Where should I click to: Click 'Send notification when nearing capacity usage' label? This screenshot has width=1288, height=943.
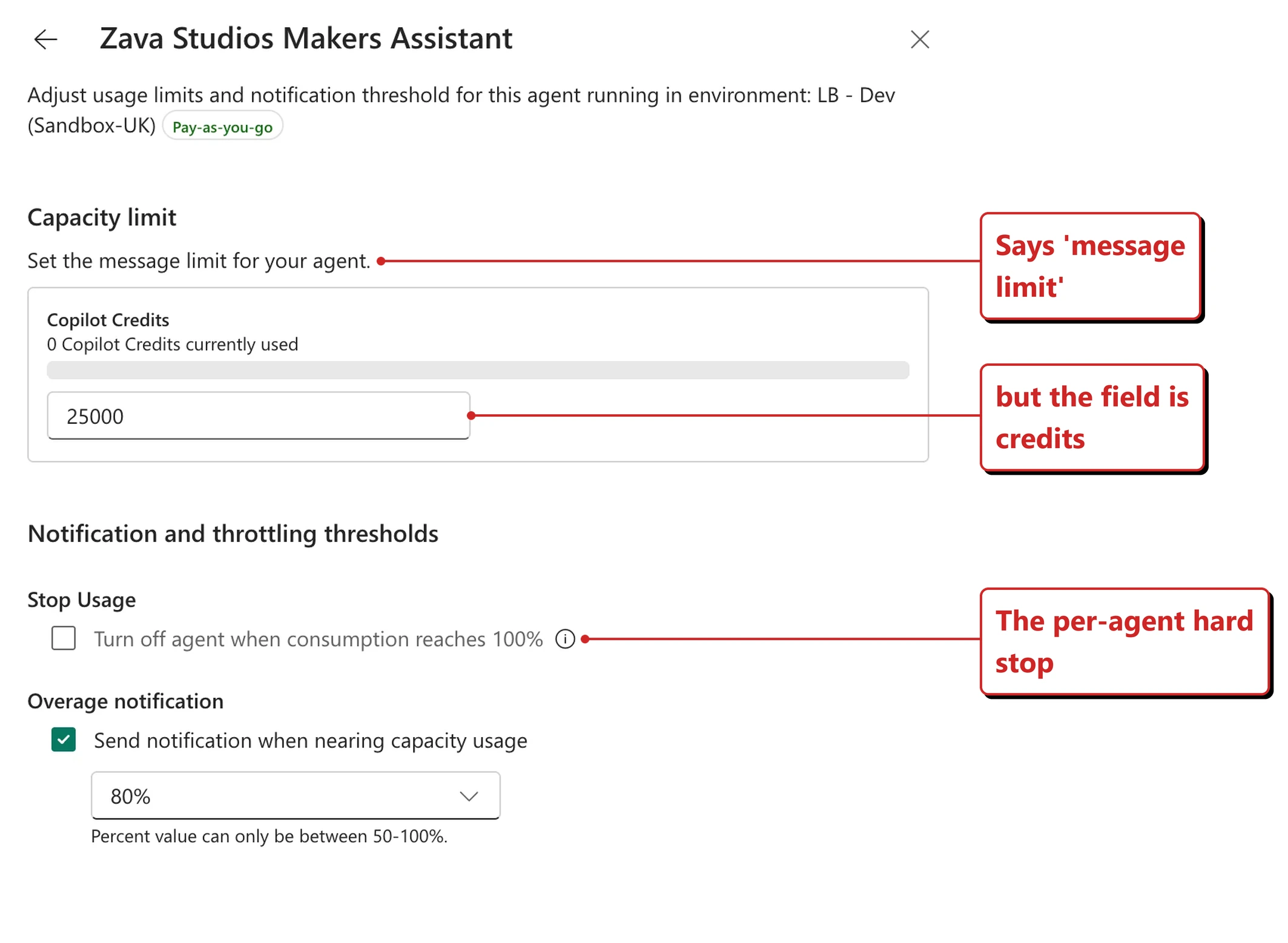(x=311, y=741)
